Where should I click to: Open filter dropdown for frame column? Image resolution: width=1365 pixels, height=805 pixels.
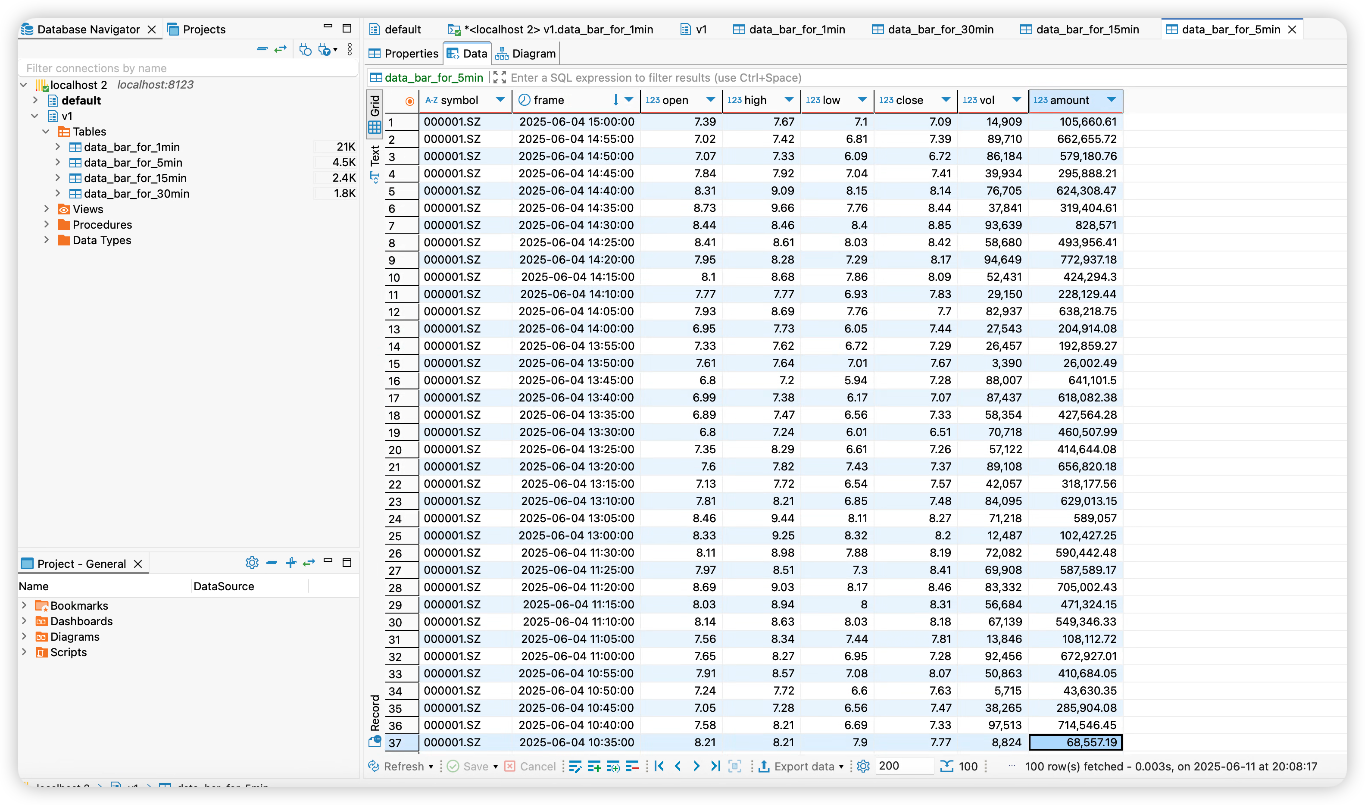click(x=629, y=100)
